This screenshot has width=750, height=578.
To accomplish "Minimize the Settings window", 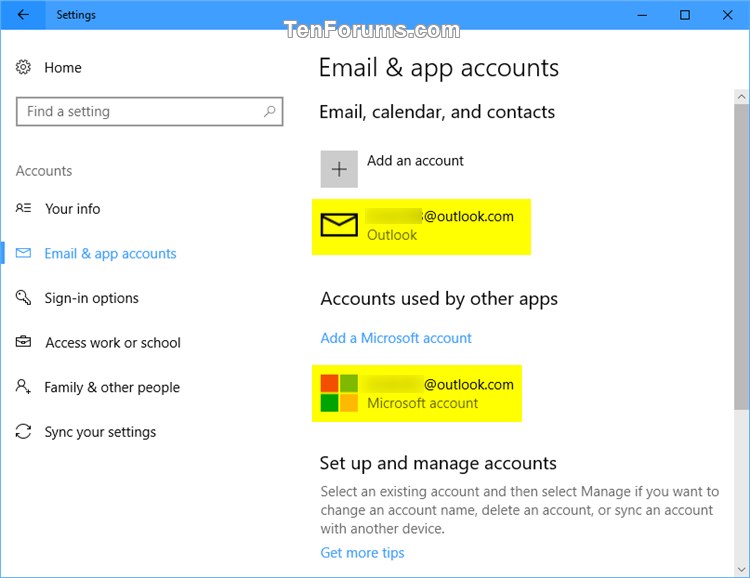I will (642, 15).
